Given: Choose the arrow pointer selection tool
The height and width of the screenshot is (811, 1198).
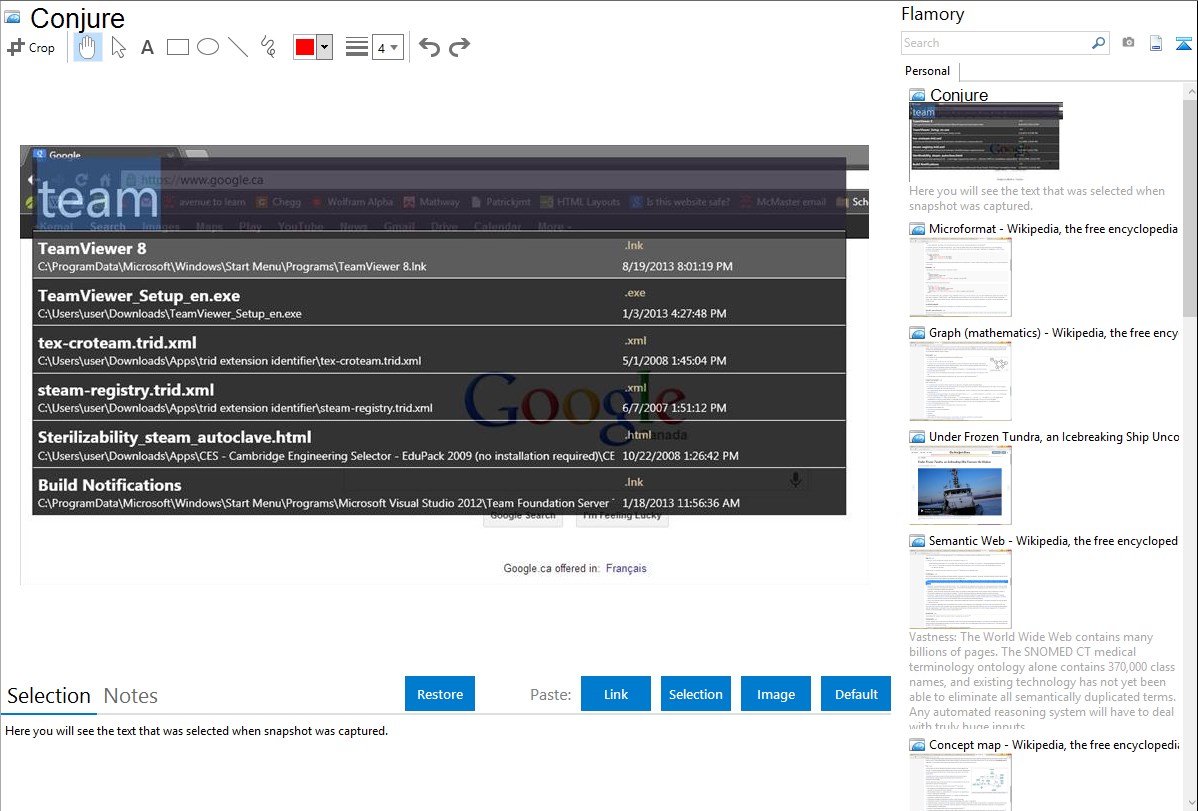Looking at the screenshot, I should (118, 47).
